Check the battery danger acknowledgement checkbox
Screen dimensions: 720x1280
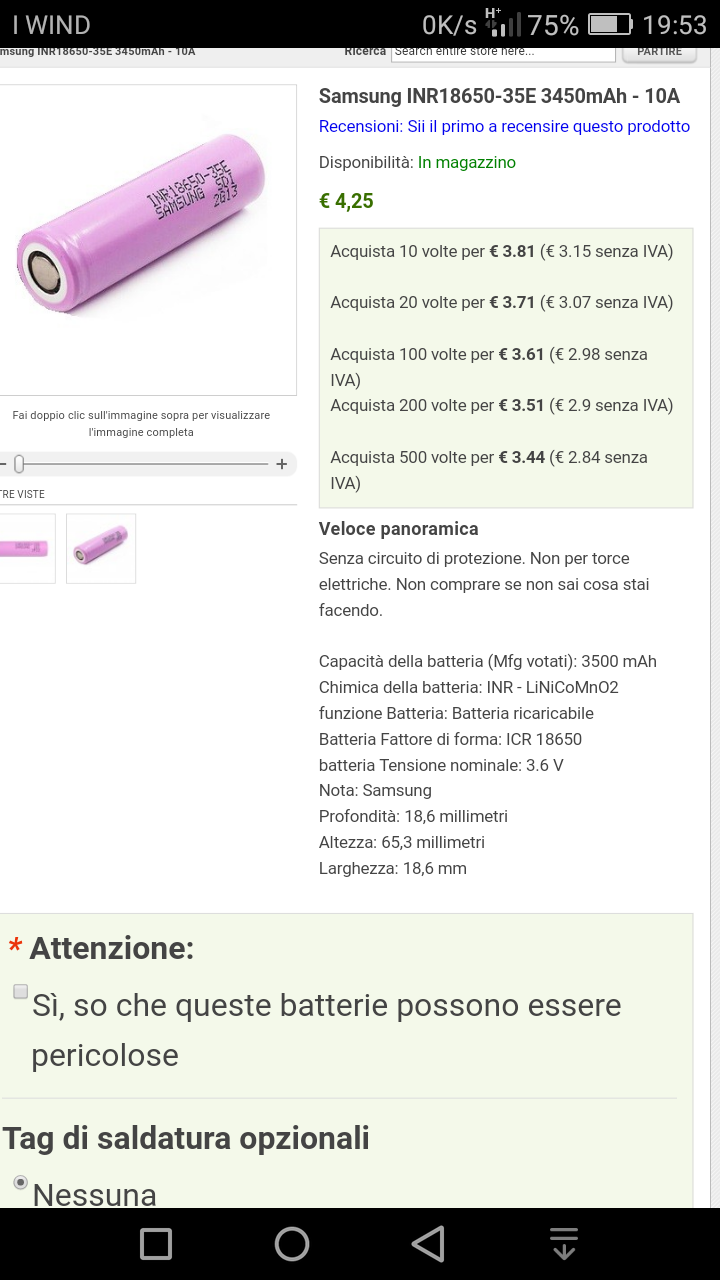click(x=20, y=991)
